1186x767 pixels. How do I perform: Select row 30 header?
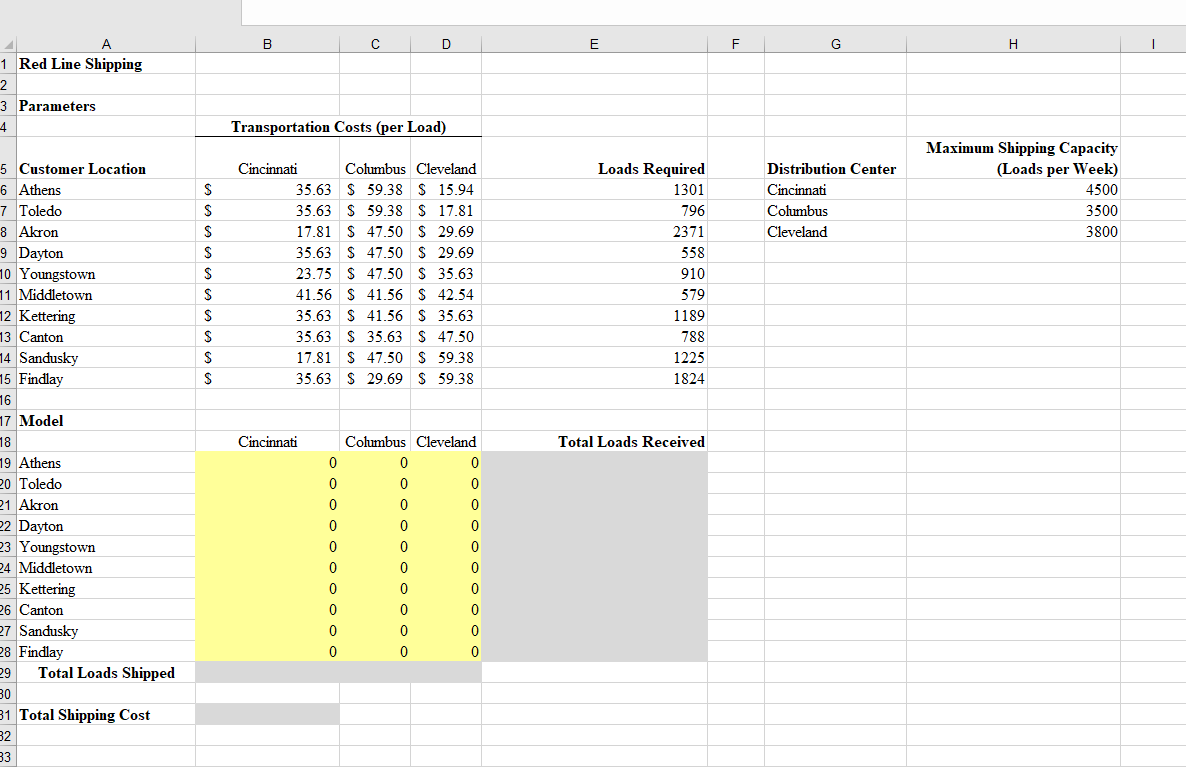[x=7, y=694]
